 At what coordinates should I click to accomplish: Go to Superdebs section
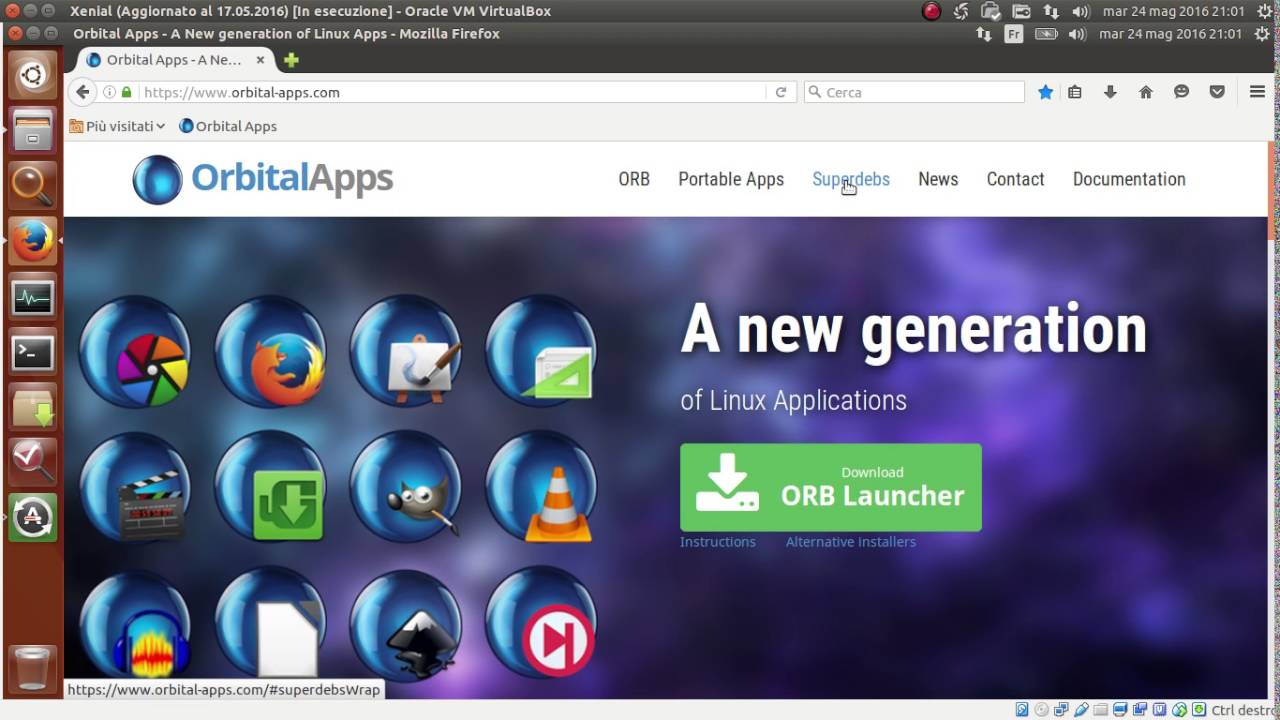(851, 179)
